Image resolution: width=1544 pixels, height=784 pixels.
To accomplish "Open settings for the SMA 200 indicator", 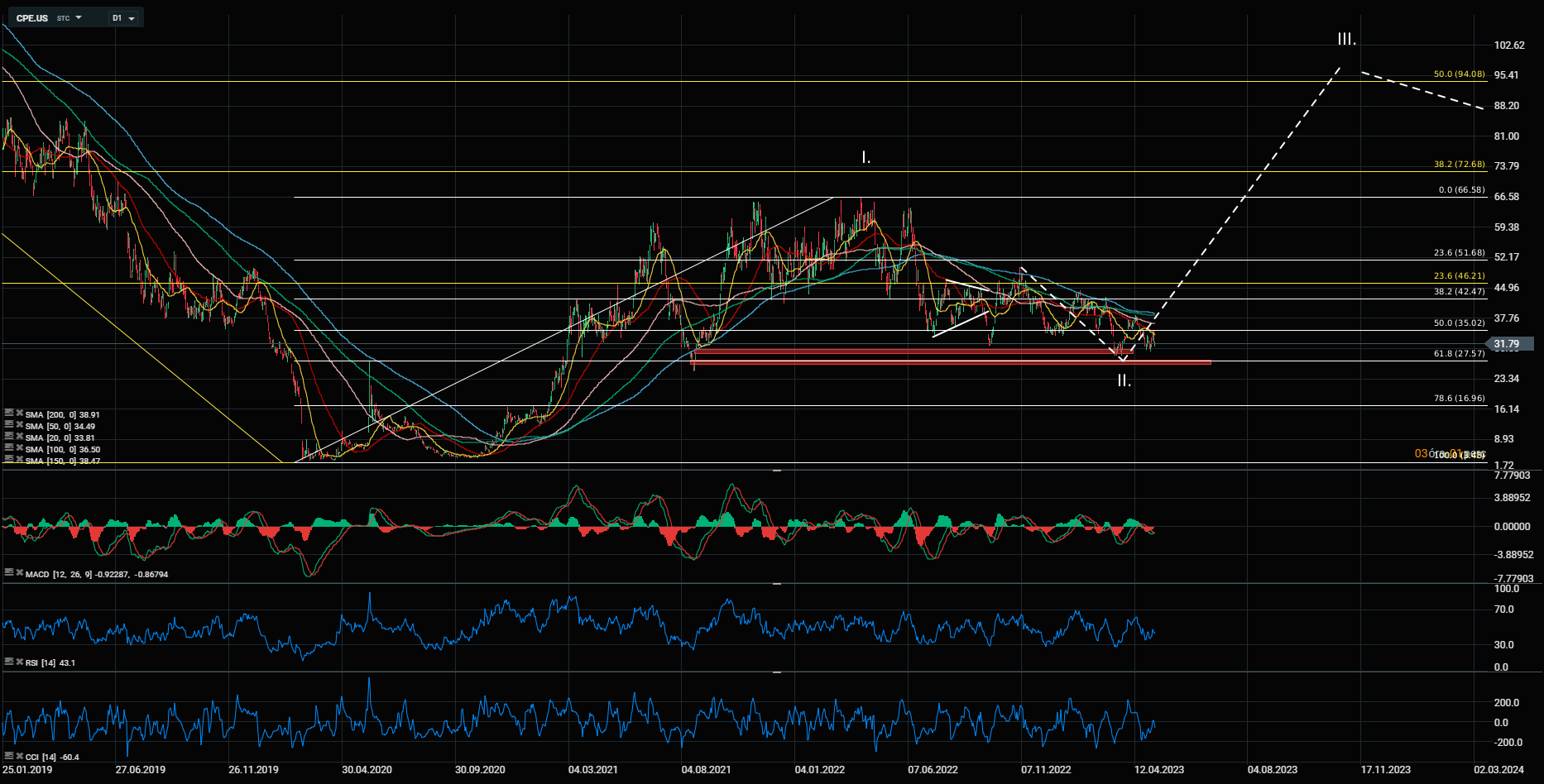I will 8,413.
